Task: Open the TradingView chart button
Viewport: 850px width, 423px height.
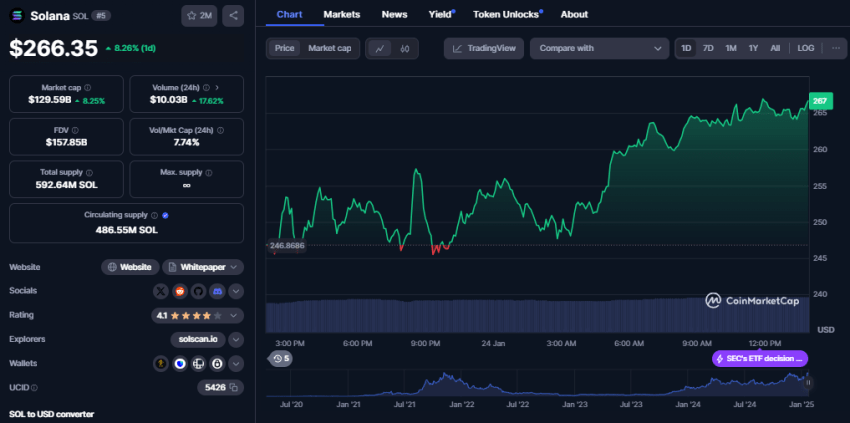Action: pyautogui.click(x=484, y=48)
